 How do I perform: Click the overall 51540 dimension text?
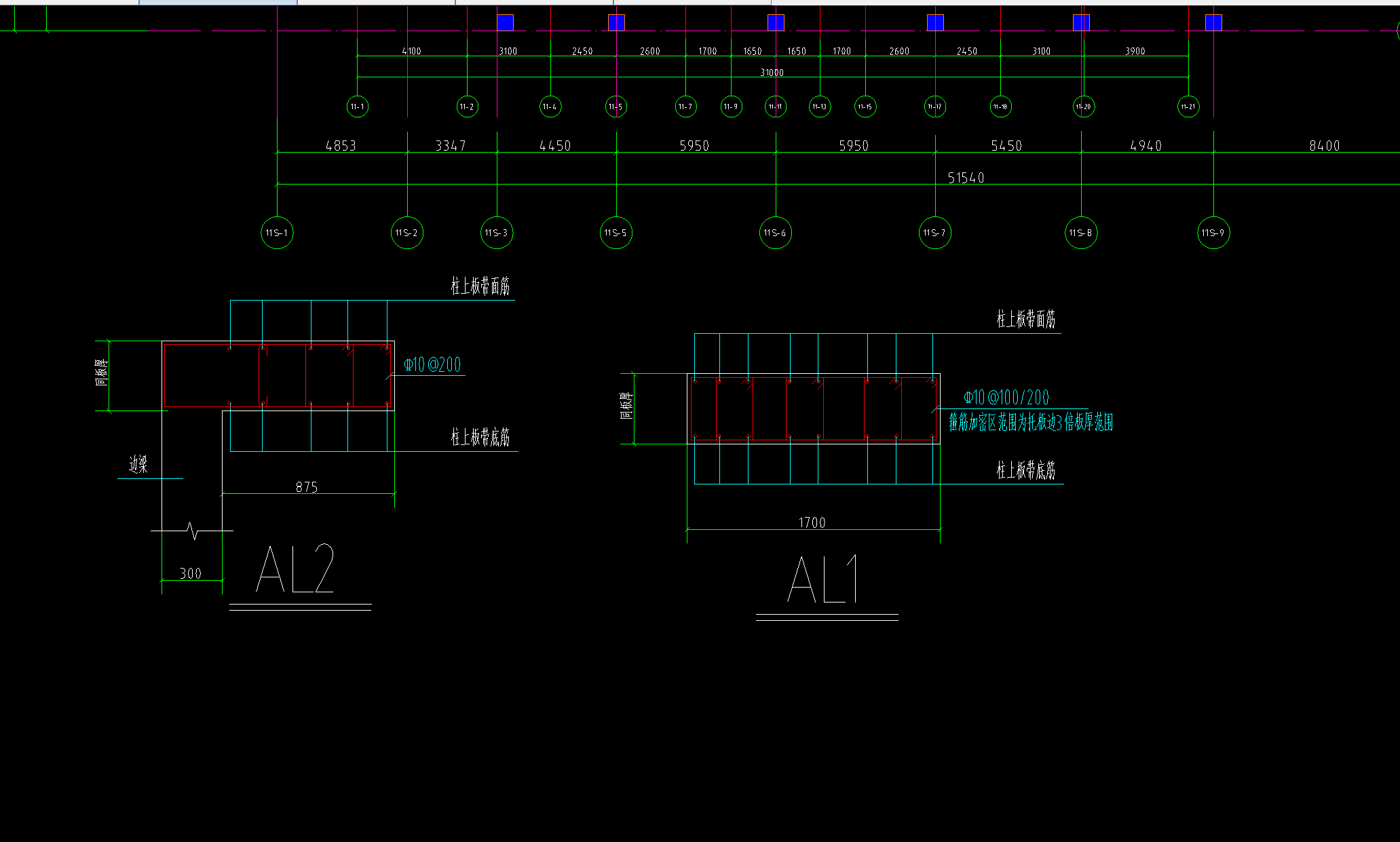[x=966, y=178]
